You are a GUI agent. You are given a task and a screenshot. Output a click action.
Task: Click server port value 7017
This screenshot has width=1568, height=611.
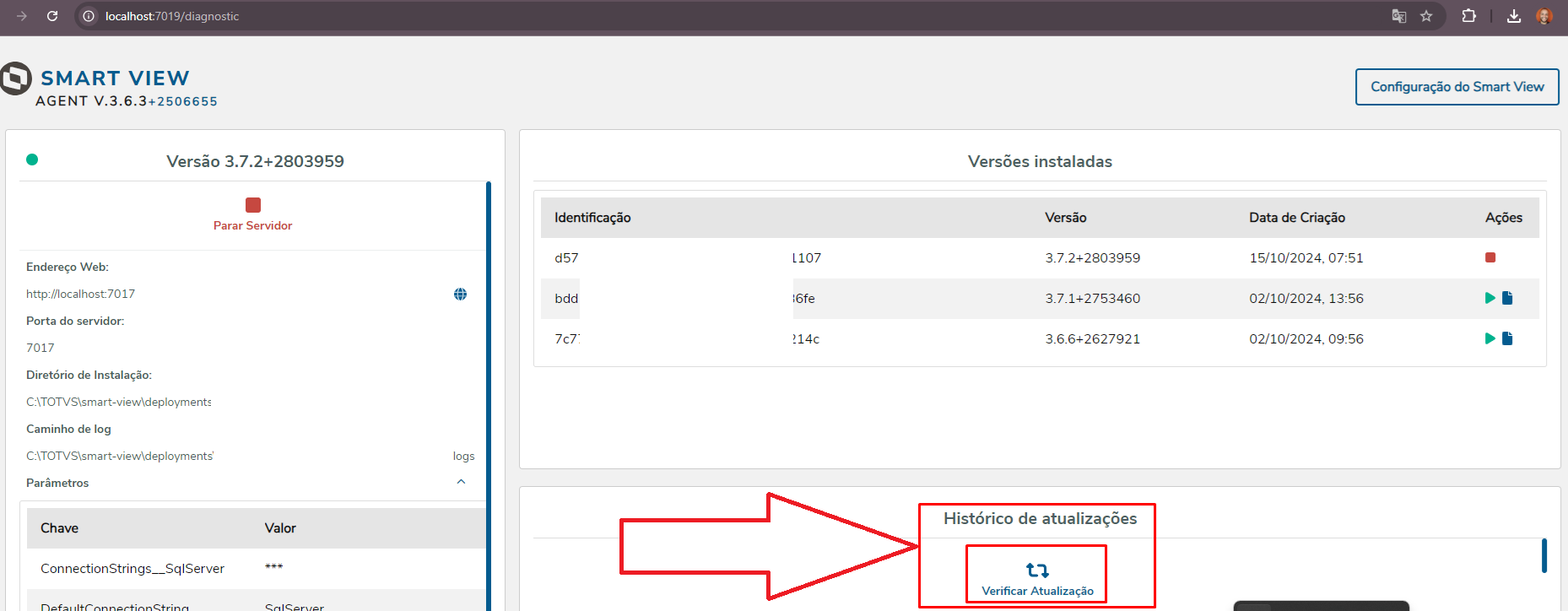tap(40, 348)
